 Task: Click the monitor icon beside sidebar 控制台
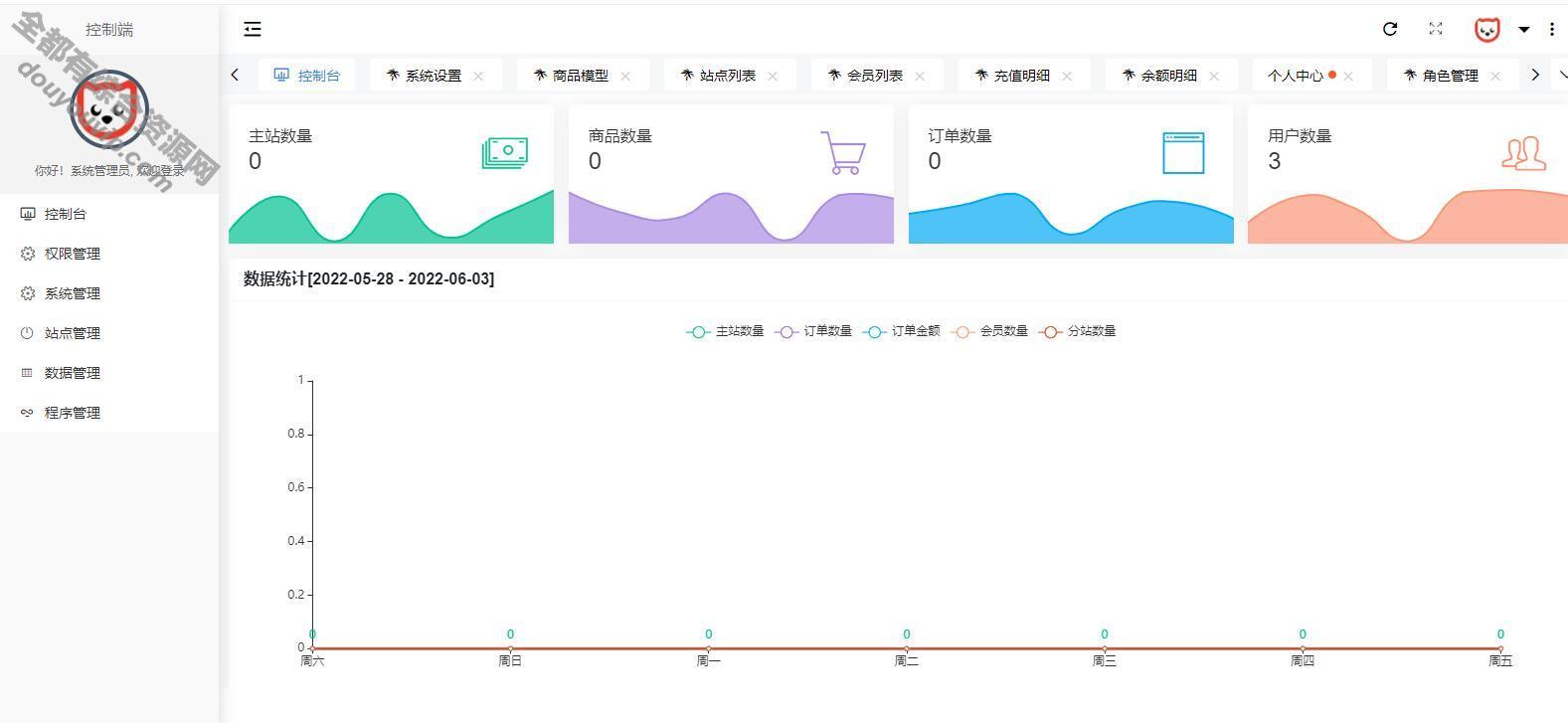click(x=27, y=214)
